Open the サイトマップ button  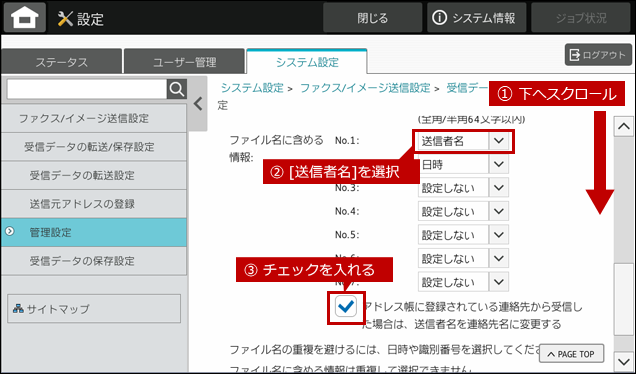[94, 309]
